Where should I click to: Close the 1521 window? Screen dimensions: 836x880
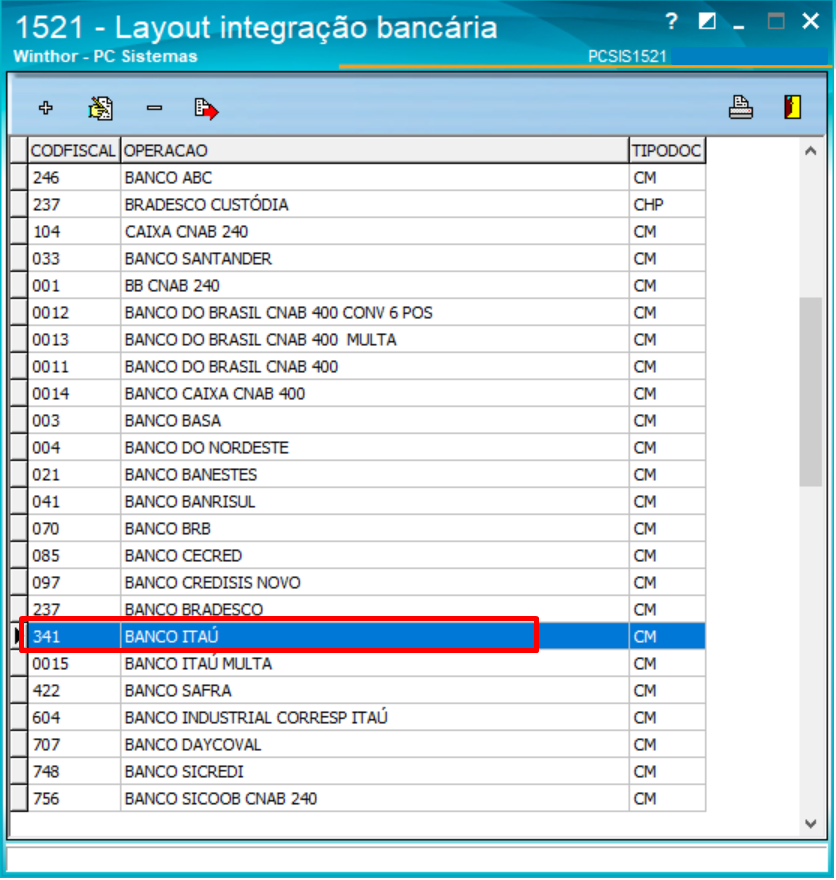pos(811,21)
